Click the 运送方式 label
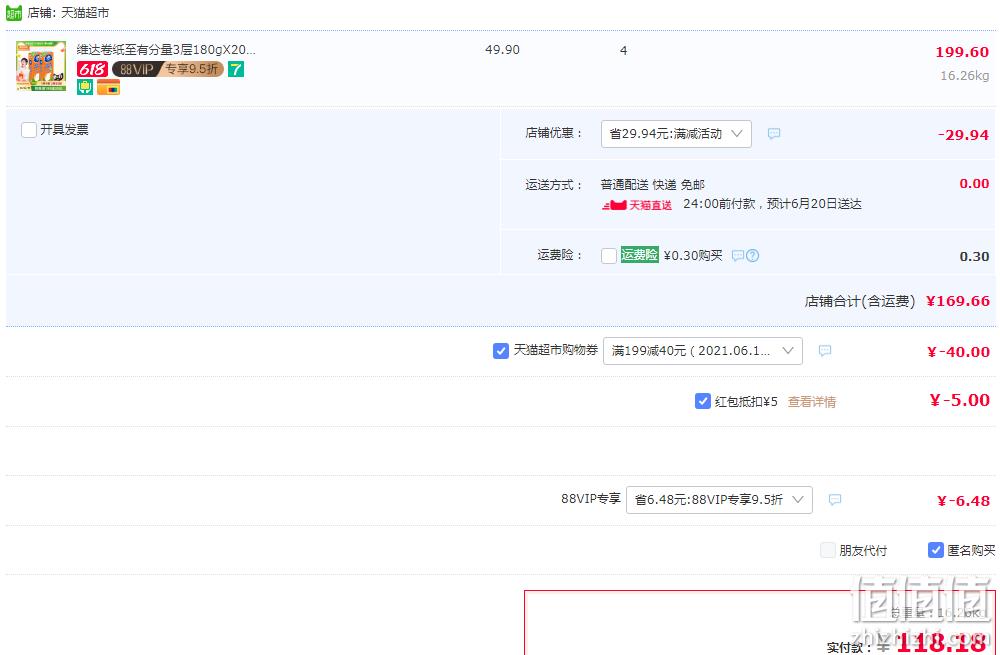The width and height of the screenshot is (1000, 655). click(x=554, y=185)
